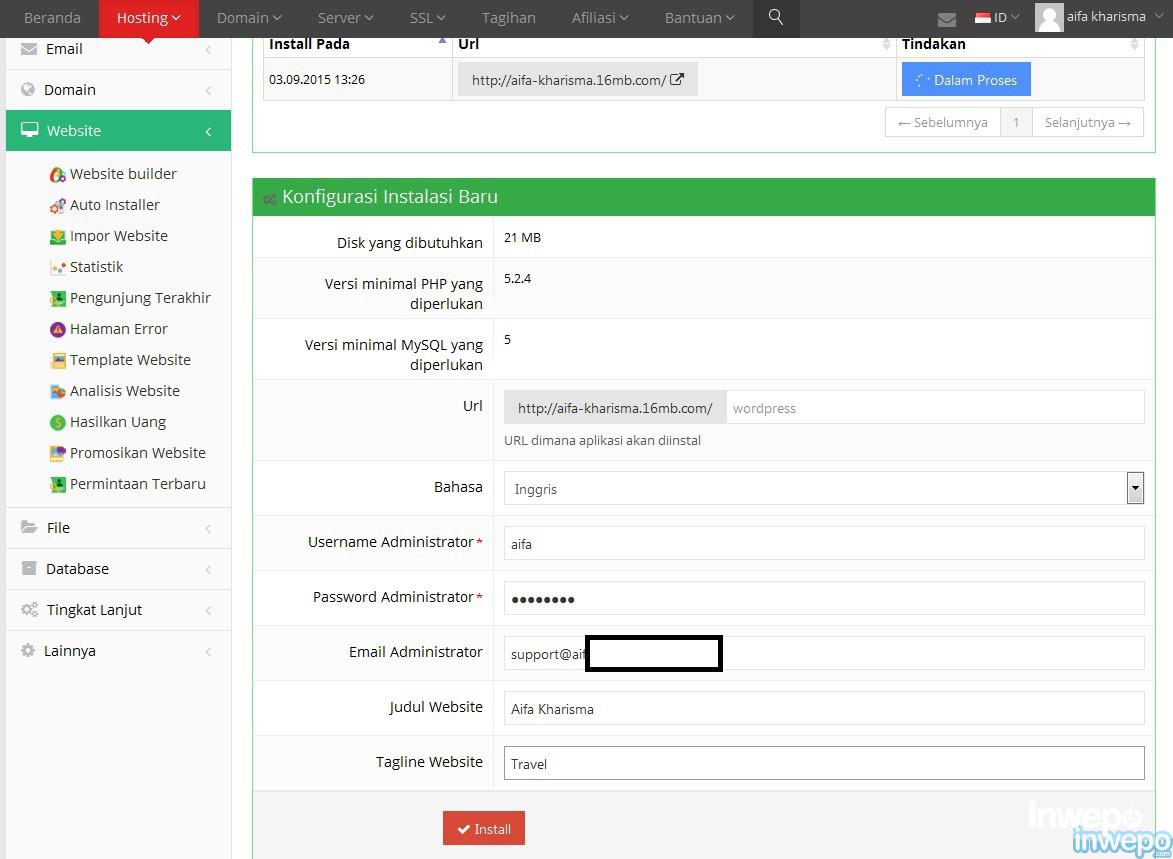Open the mail envelope icon in header
The image size is (1173, 859).
pyautogui.click(x=946, y=19)
